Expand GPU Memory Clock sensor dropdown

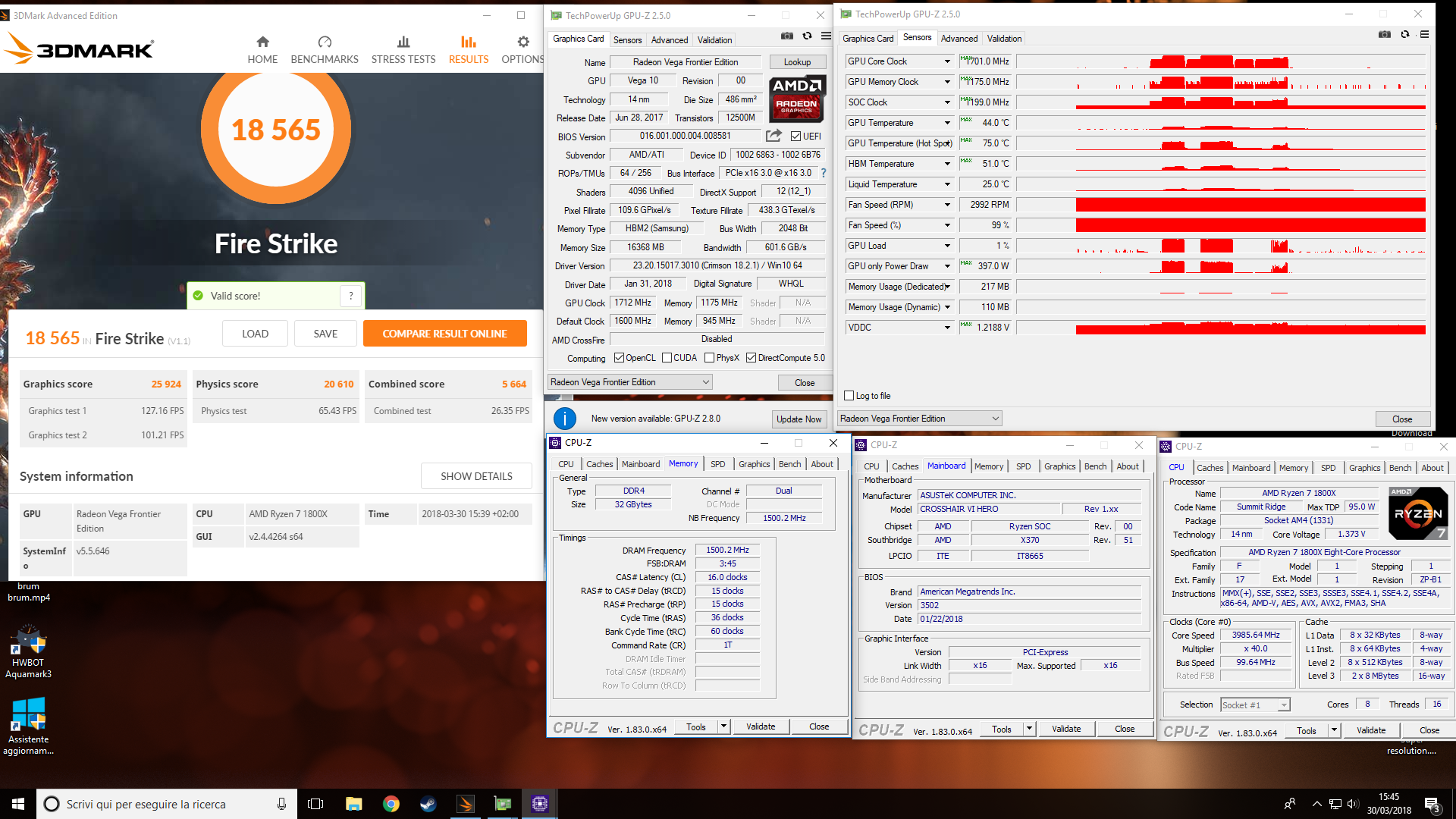click(x=947, y=82)
